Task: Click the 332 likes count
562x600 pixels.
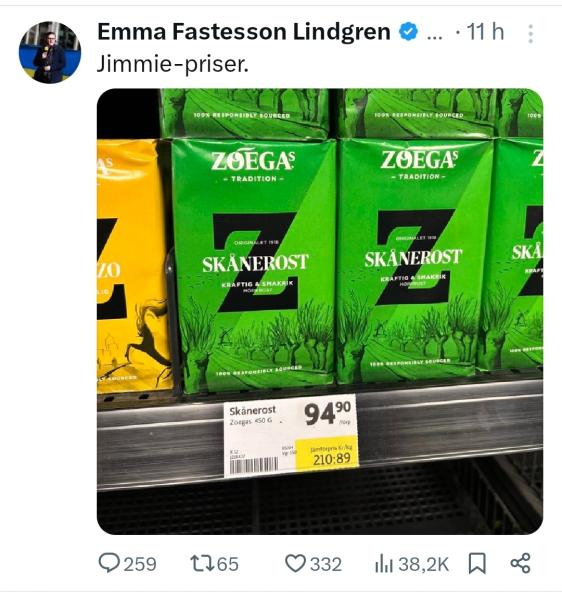Action: [326, 564]
